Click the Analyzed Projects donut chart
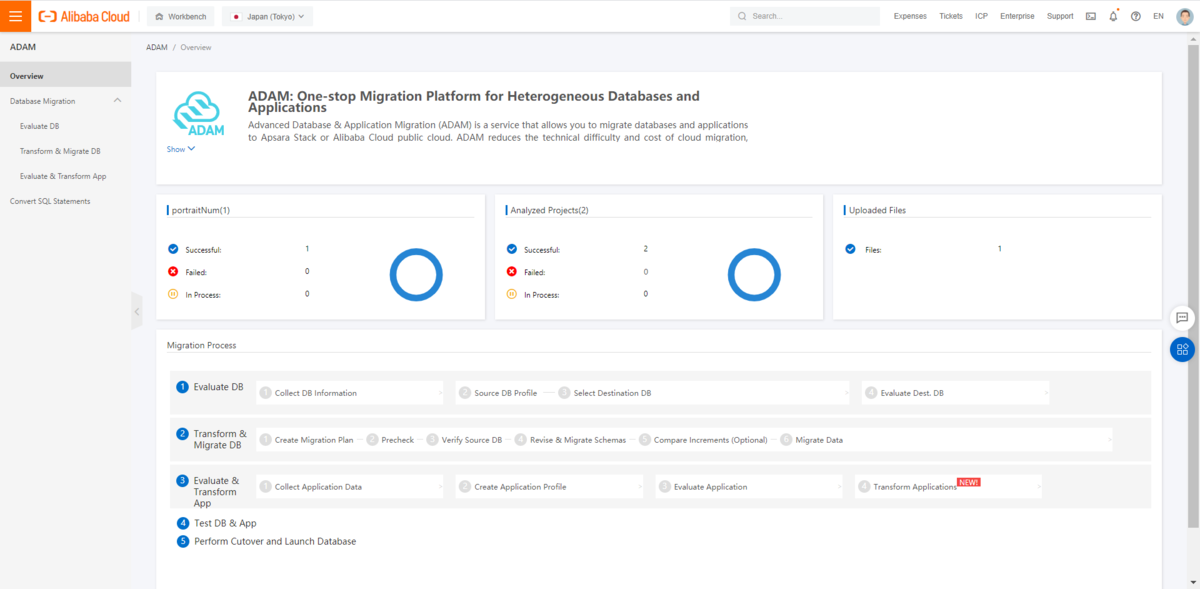 [754, 273]
